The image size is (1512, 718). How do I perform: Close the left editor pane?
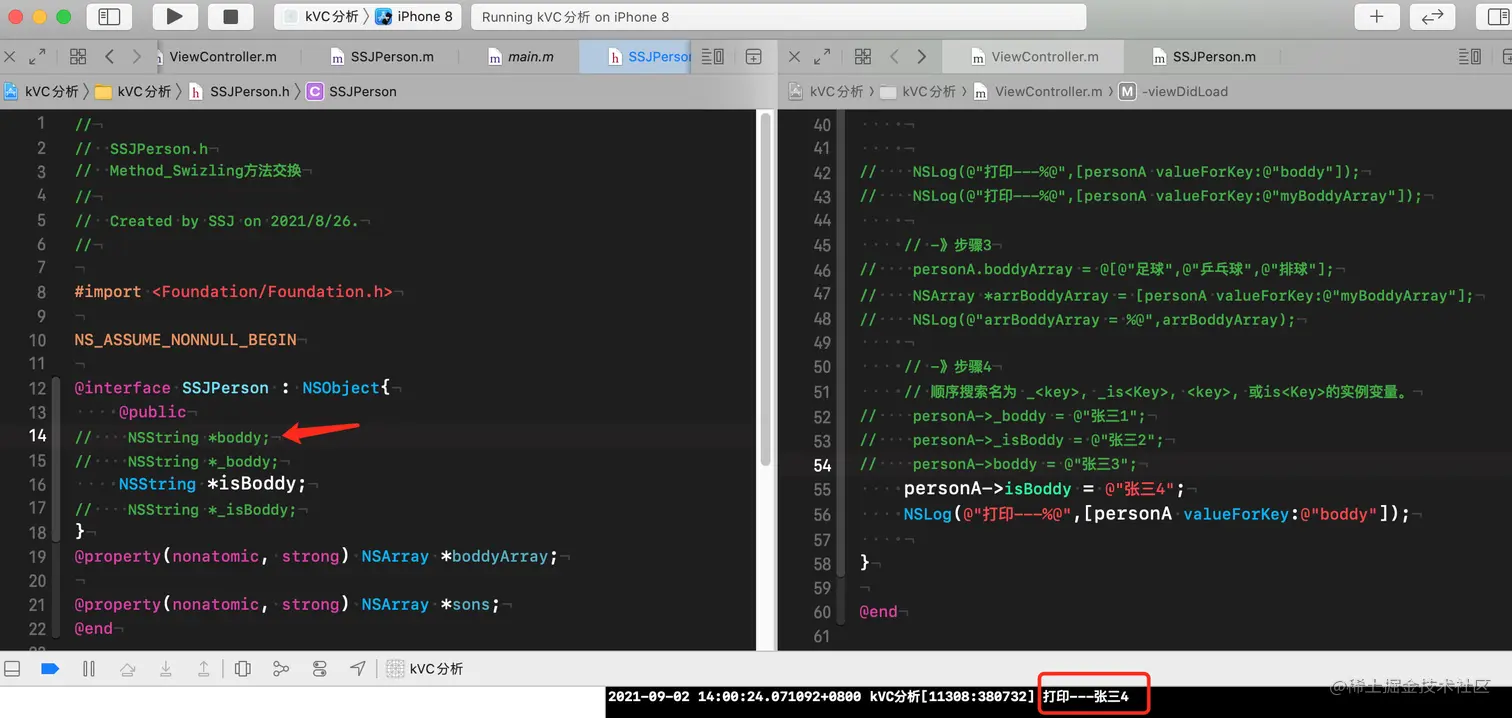pos(11,57)
